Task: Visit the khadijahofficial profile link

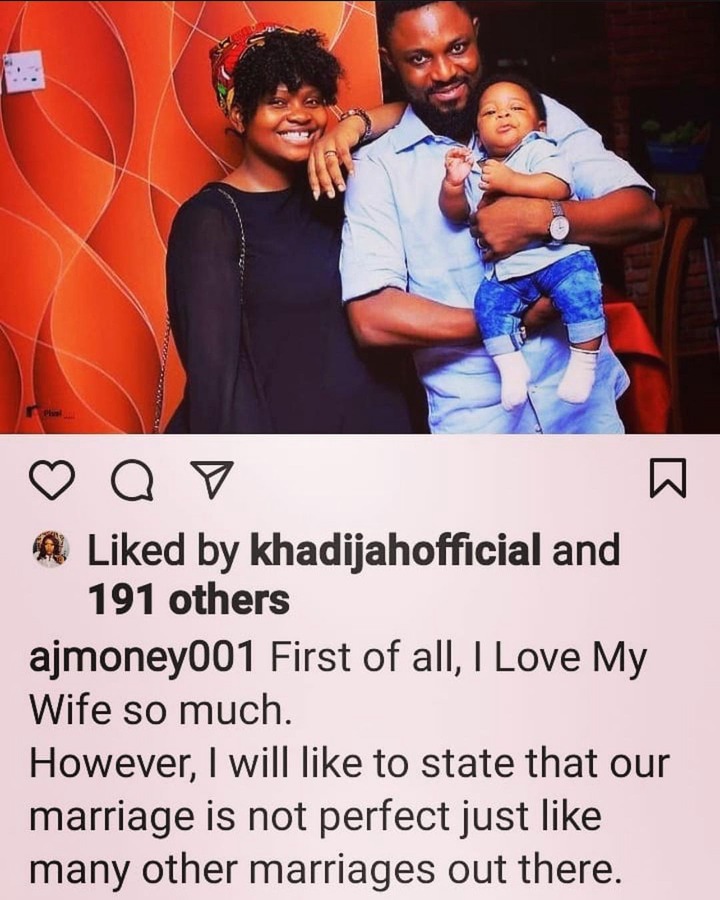Action: coord(396,549)
